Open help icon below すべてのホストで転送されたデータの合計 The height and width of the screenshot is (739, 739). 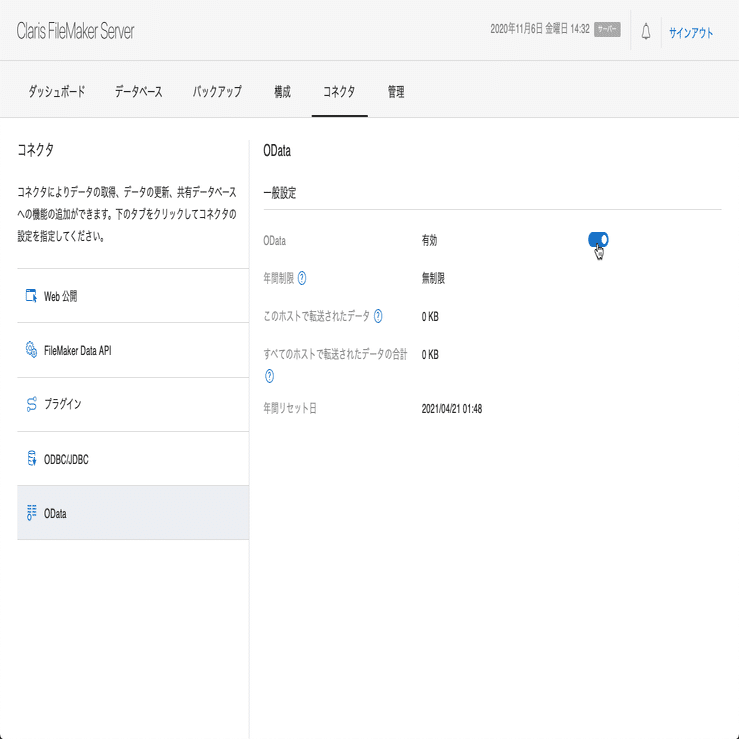(x=269, y=376)
